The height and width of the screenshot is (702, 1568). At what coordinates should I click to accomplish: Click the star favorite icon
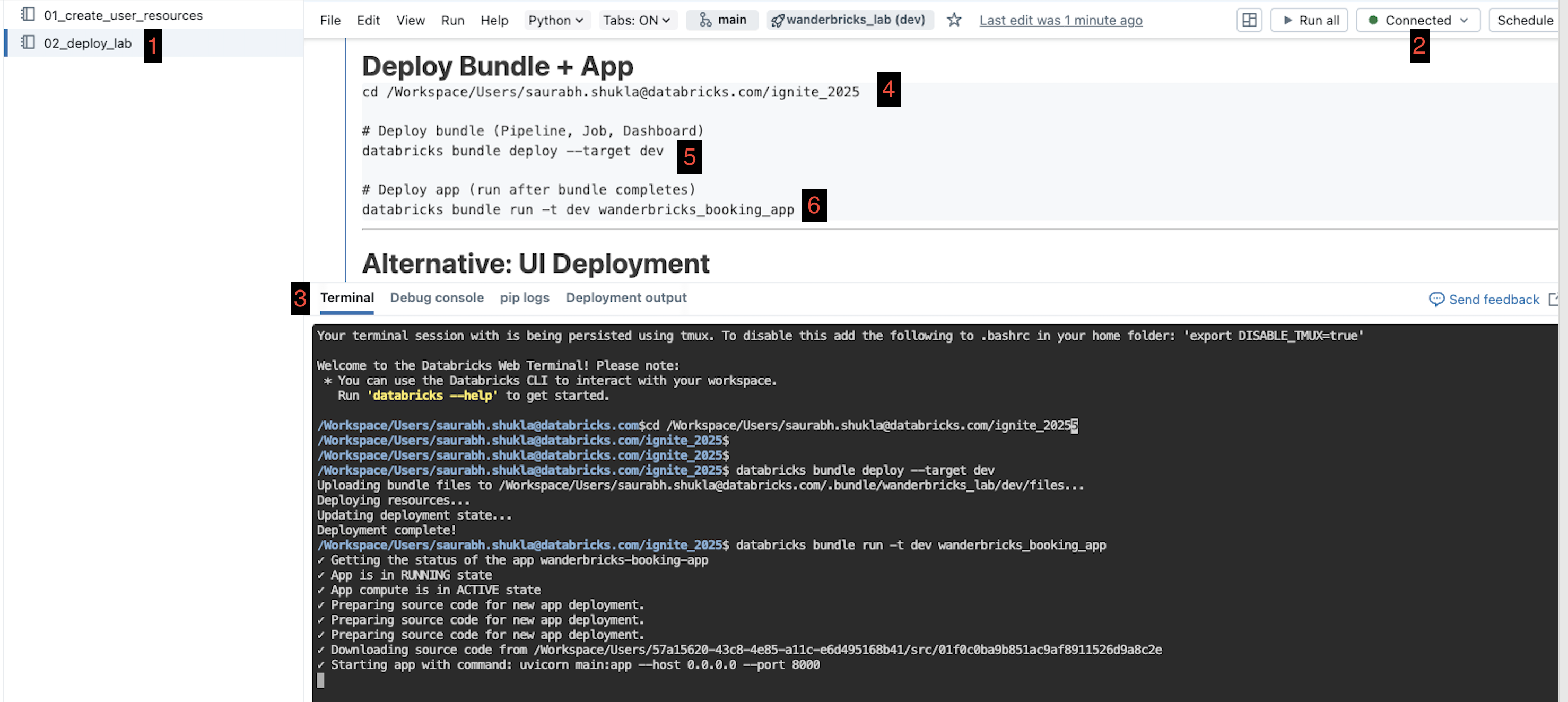click(x=954, y=20)
